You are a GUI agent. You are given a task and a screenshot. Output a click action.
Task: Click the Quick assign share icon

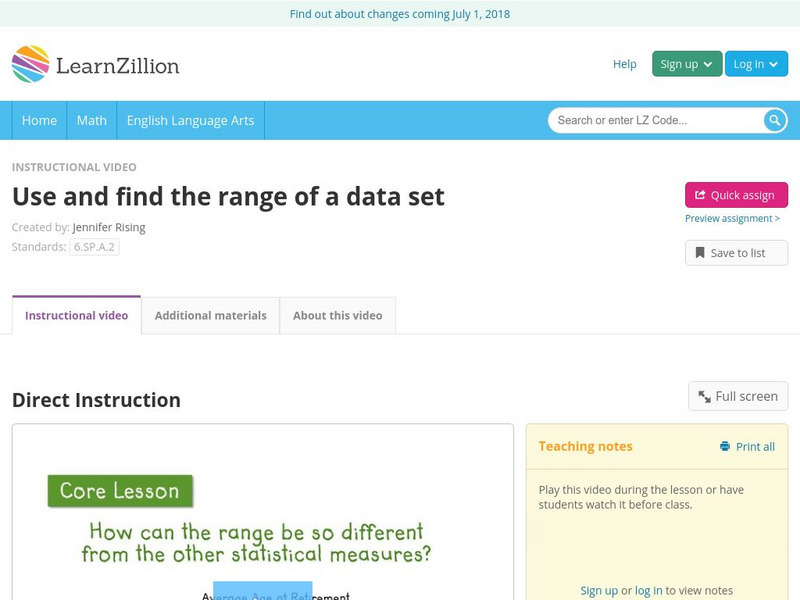click(700, 195)
